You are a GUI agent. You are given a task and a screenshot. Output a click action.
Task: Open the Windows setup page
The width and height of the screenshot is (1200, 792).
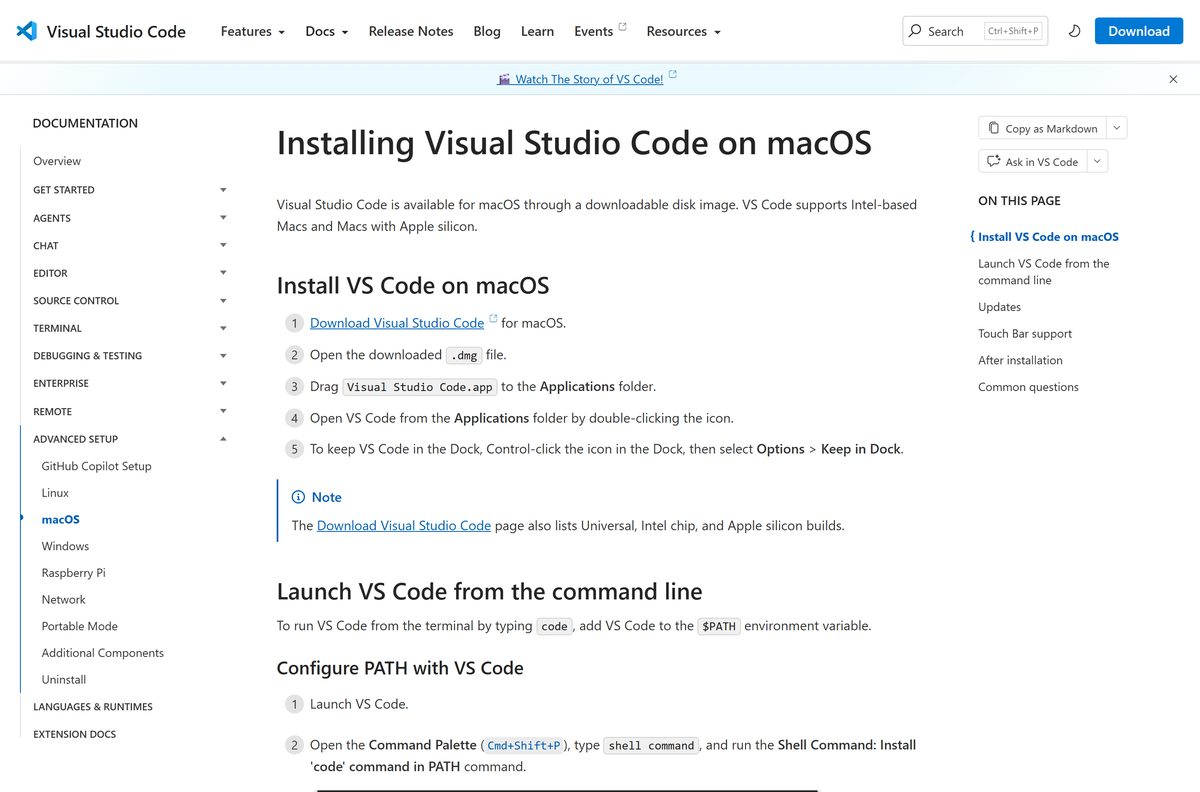coord(65,546)
